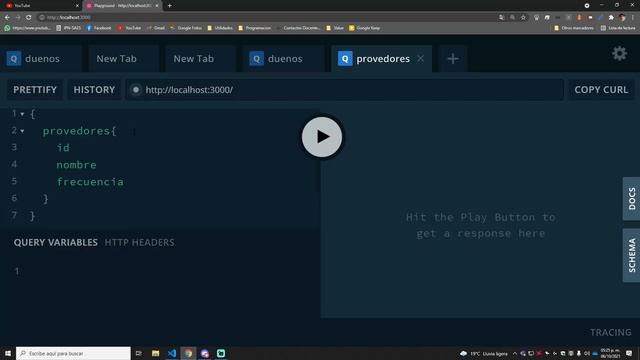This screenshot has height=360, width=640.
Task: Open Otros marcadores folder
Action: coord(574,28)
